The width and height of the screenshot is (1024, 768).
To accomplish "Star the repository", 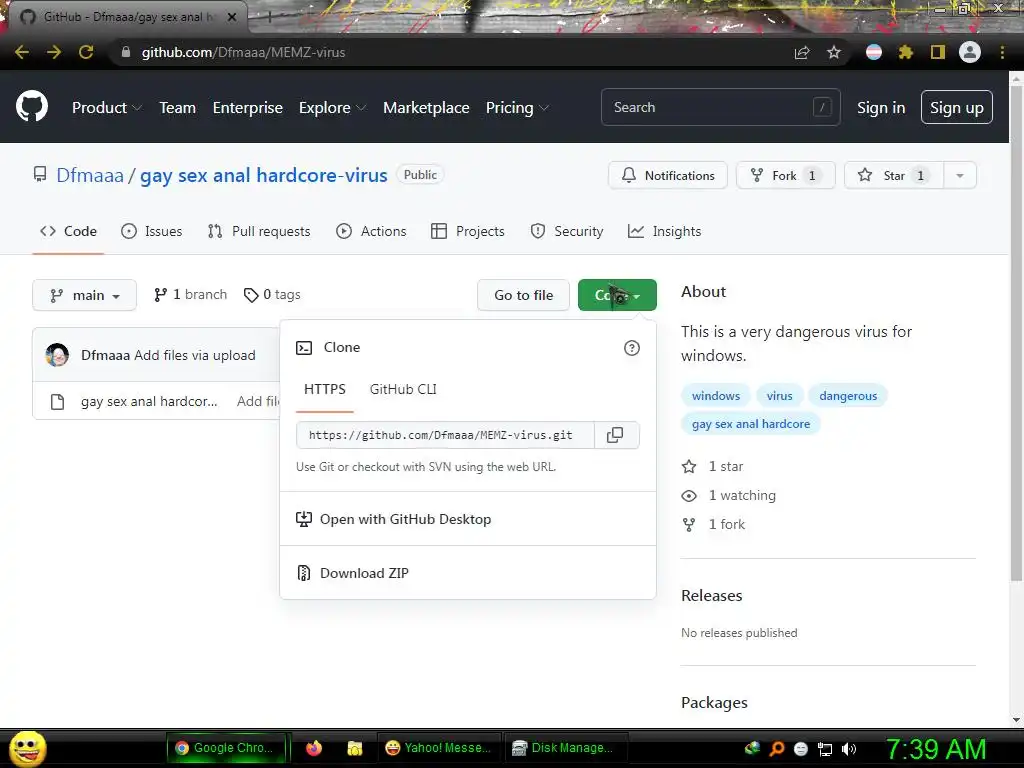I will 893,175.
